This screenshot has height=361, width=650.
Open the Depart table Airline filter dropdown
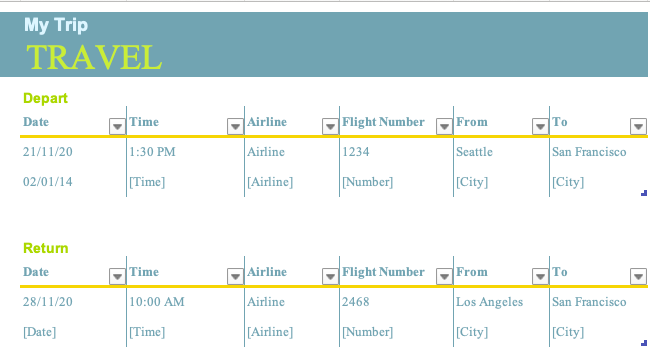[x=330, y=126]
